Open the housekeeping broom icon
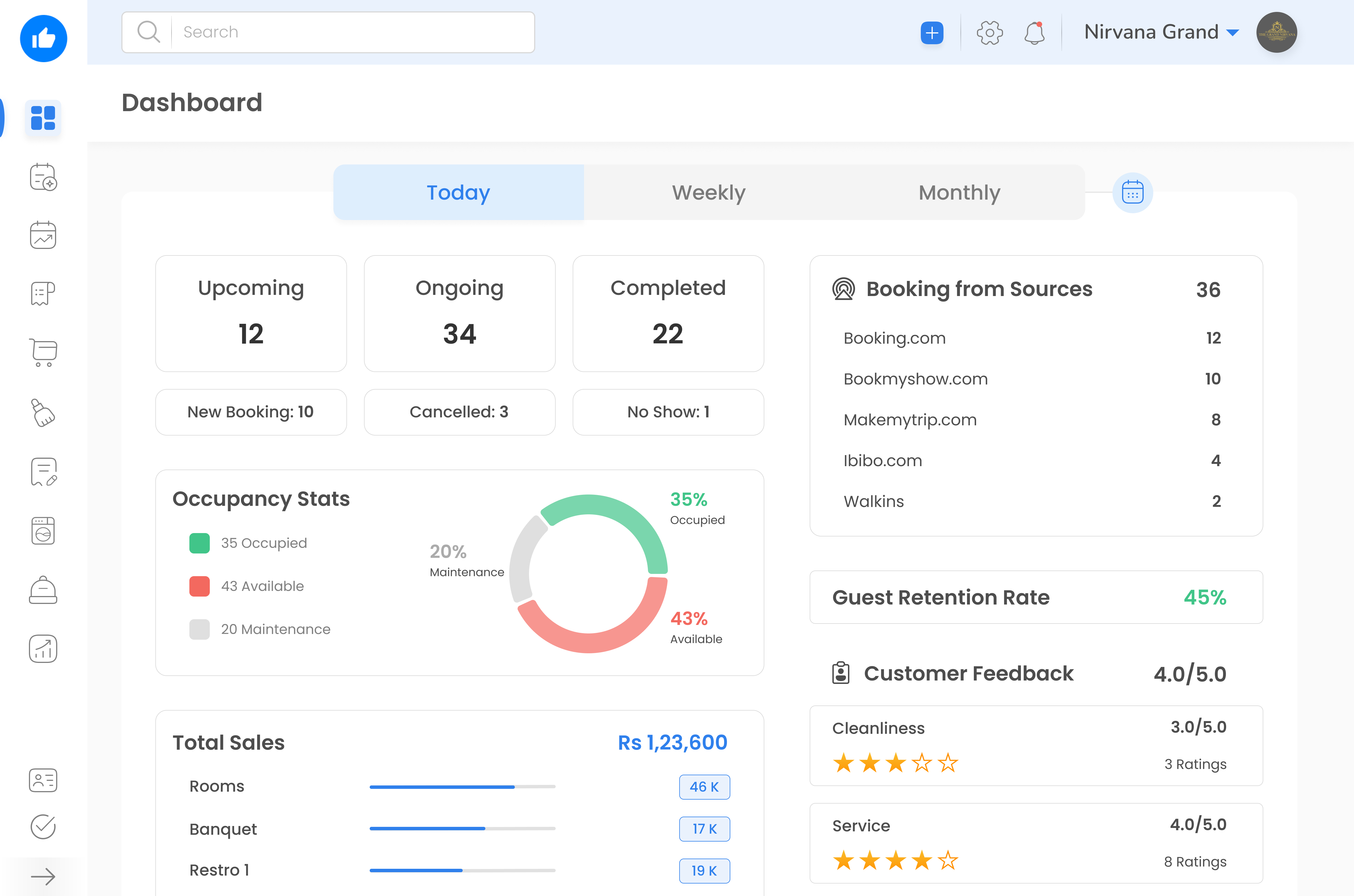 tap(43, 413)
